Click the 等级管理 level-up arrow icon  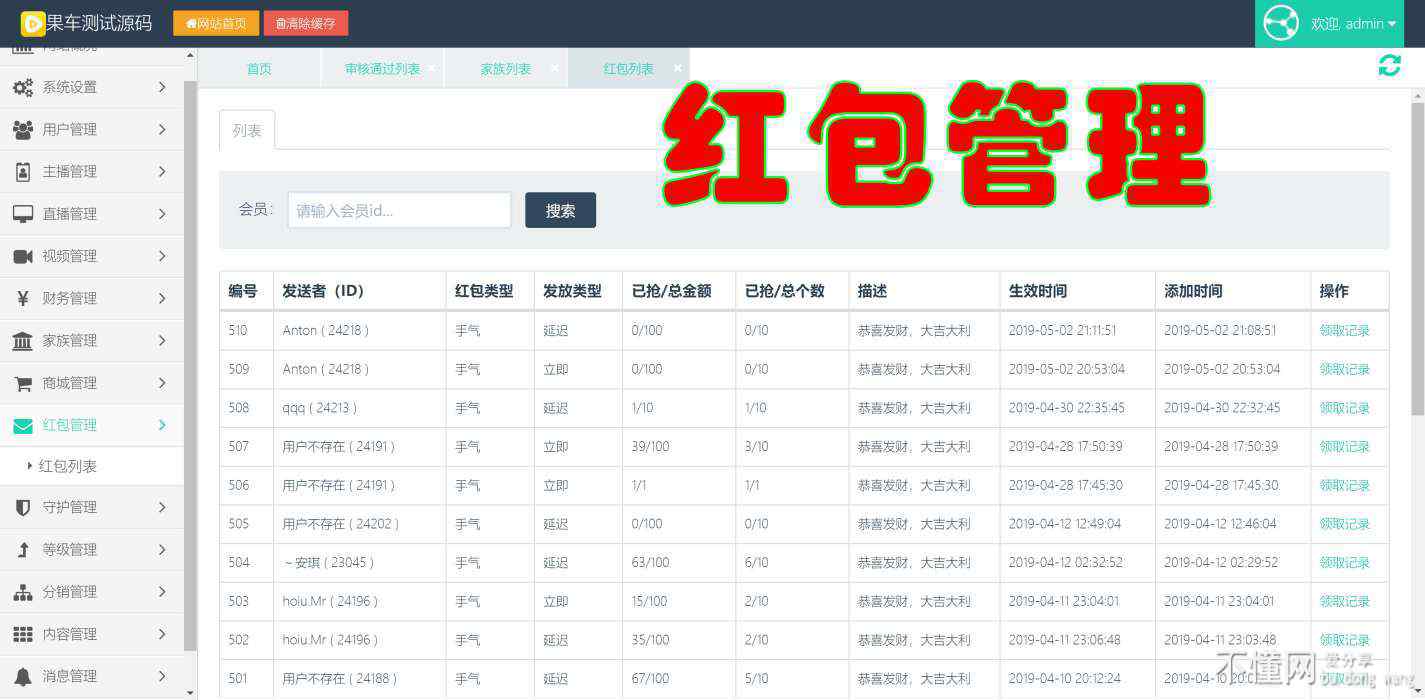coord(22,550)
